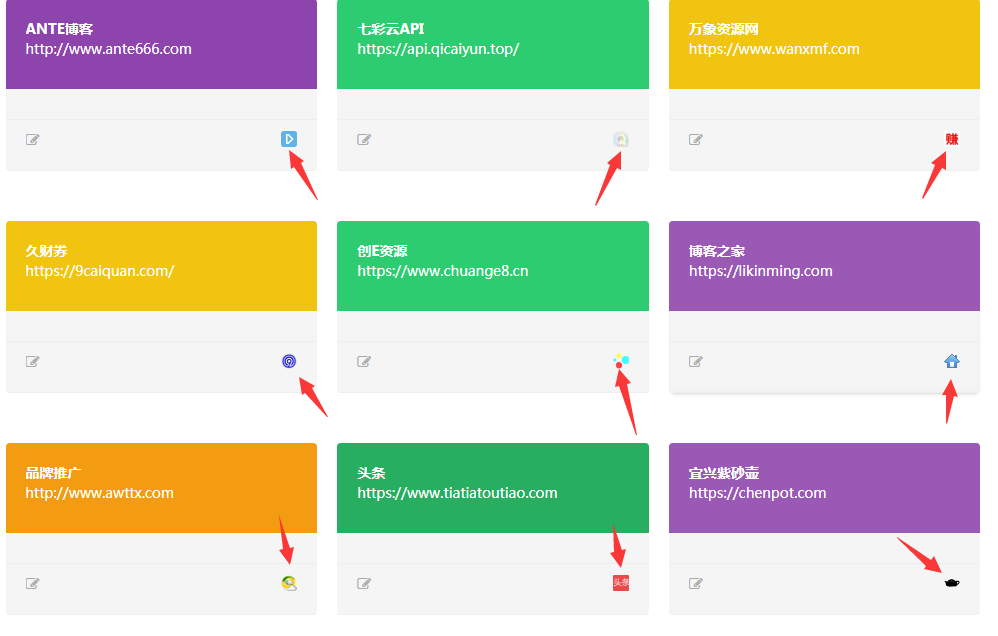Edit the 万象资源网 link card
The width and height of the screenshot is (998, 636).
coord(696,140)
